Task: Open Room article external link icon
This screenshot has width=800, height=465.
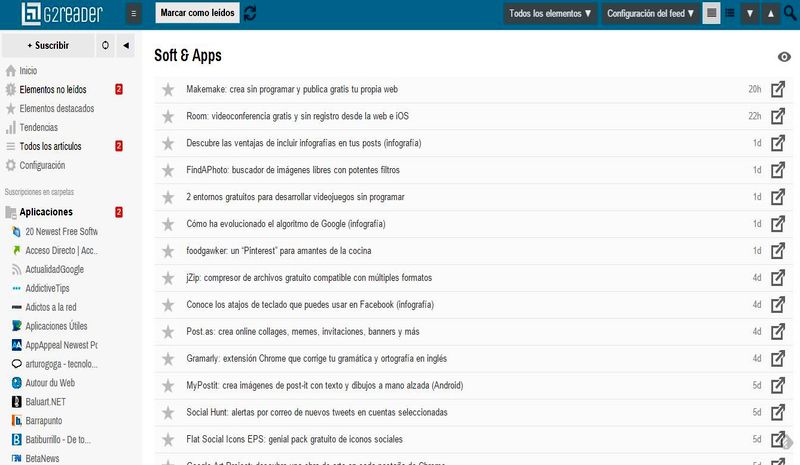Action: tap(778, 116)
